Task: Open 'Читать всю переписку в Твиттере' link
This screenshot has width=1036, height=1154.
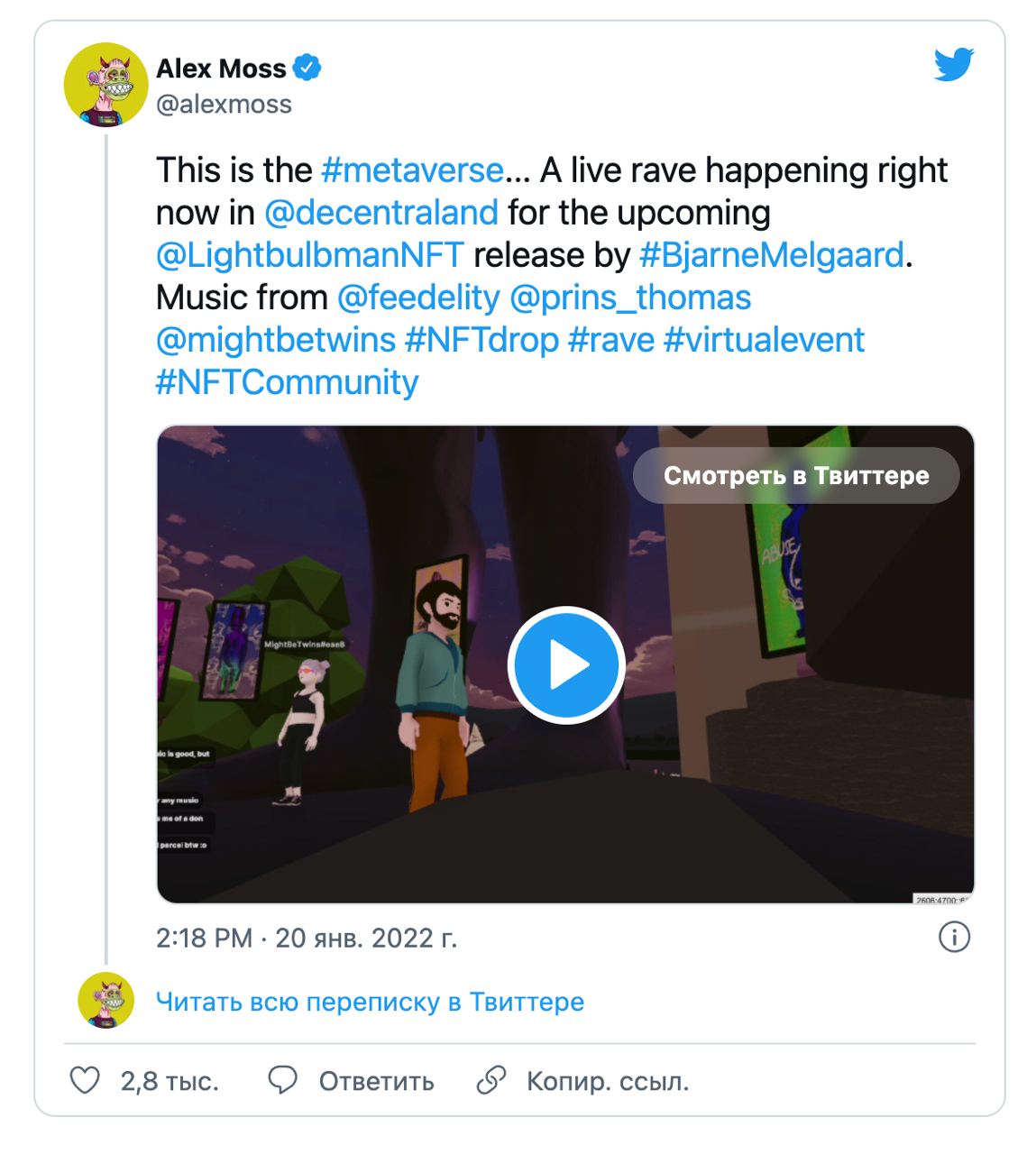Action: (x=370, y=1002)
